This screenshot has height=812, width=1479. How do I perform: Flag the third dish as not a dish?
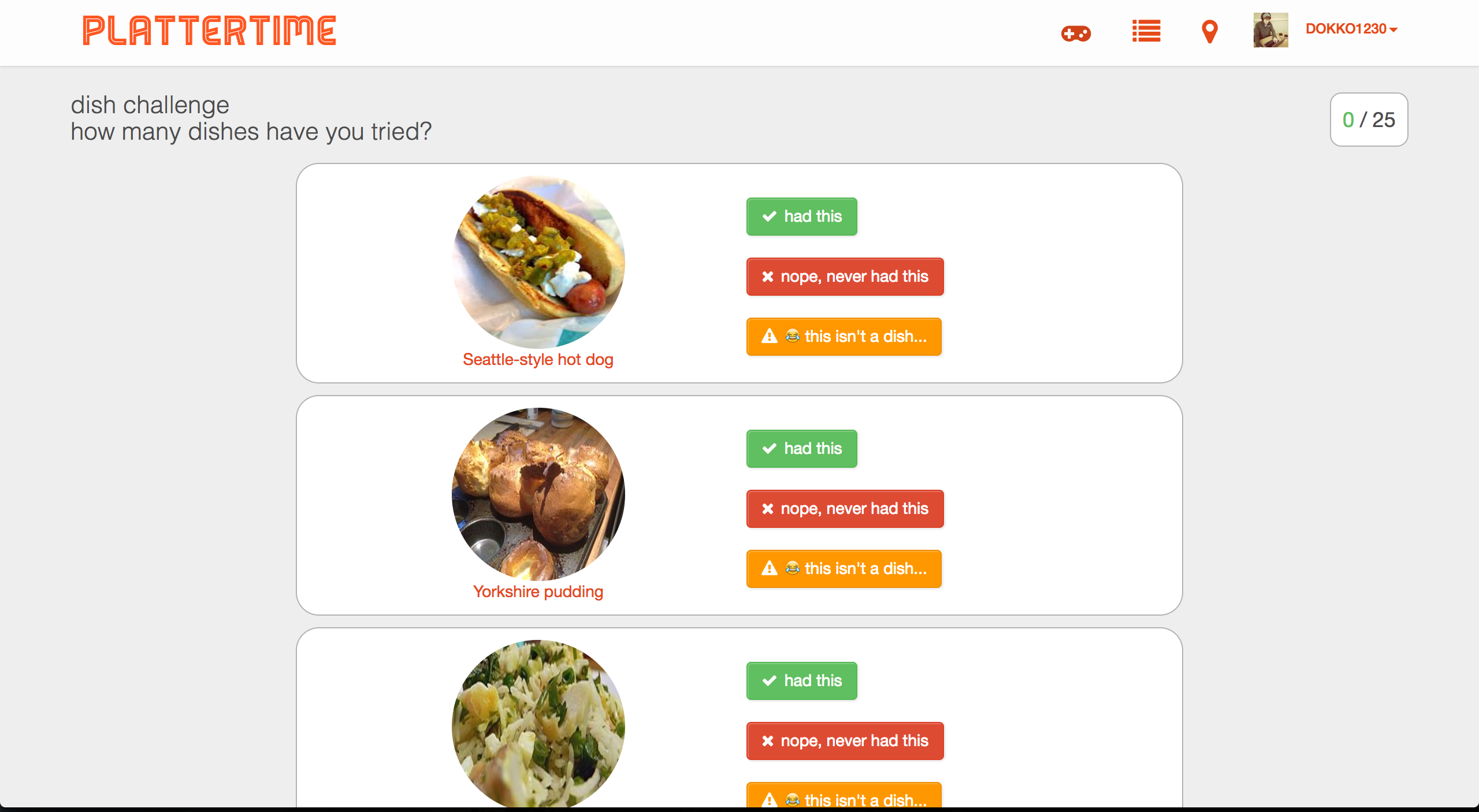point(843,800)
